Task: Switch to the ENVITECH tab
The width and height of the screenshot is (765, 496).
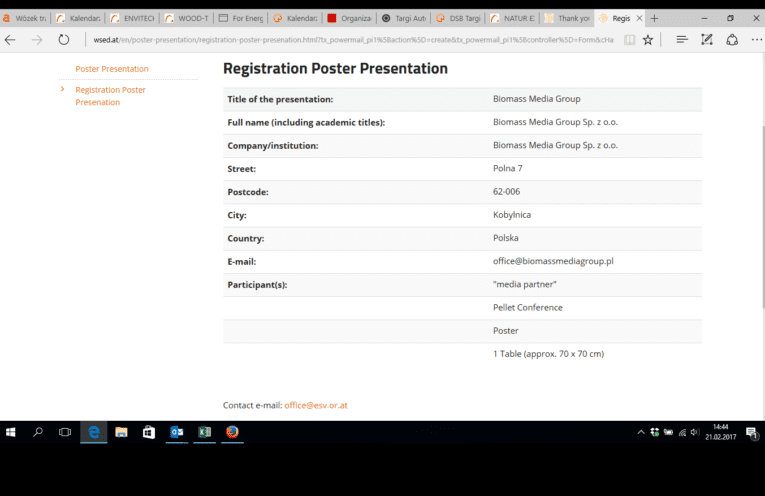Action: coord(132,19)
